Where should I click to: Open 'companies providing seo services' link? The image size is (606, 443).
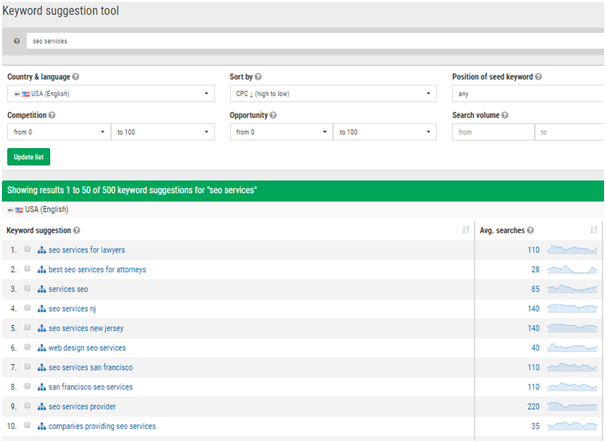tap(102, 426)
